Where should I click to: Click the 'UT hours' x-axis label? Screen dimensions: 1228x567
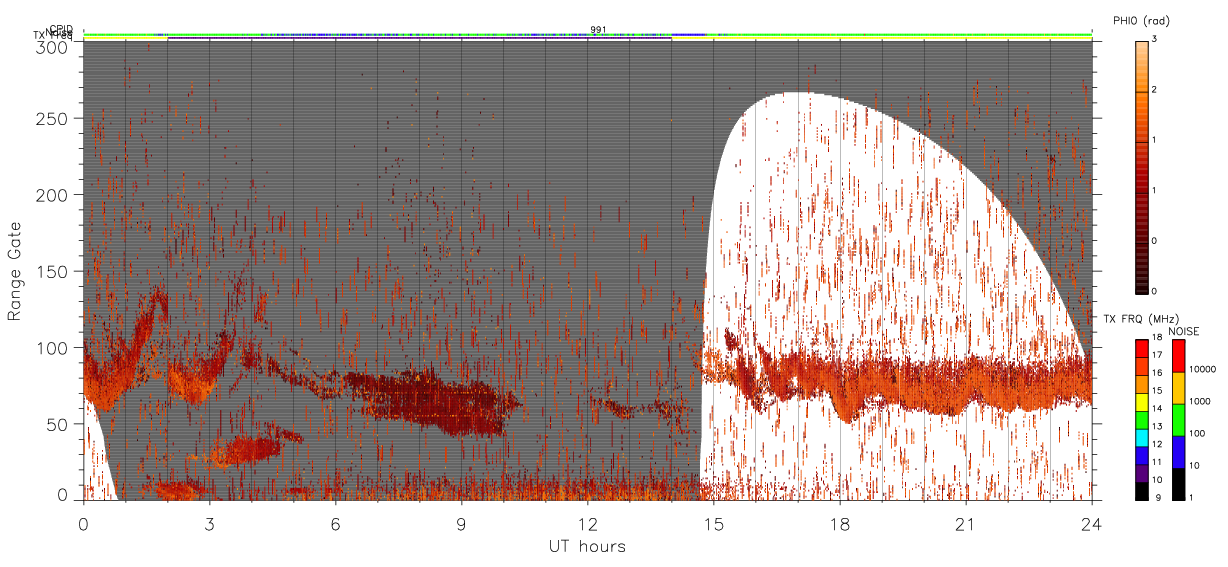click(587, 547)
